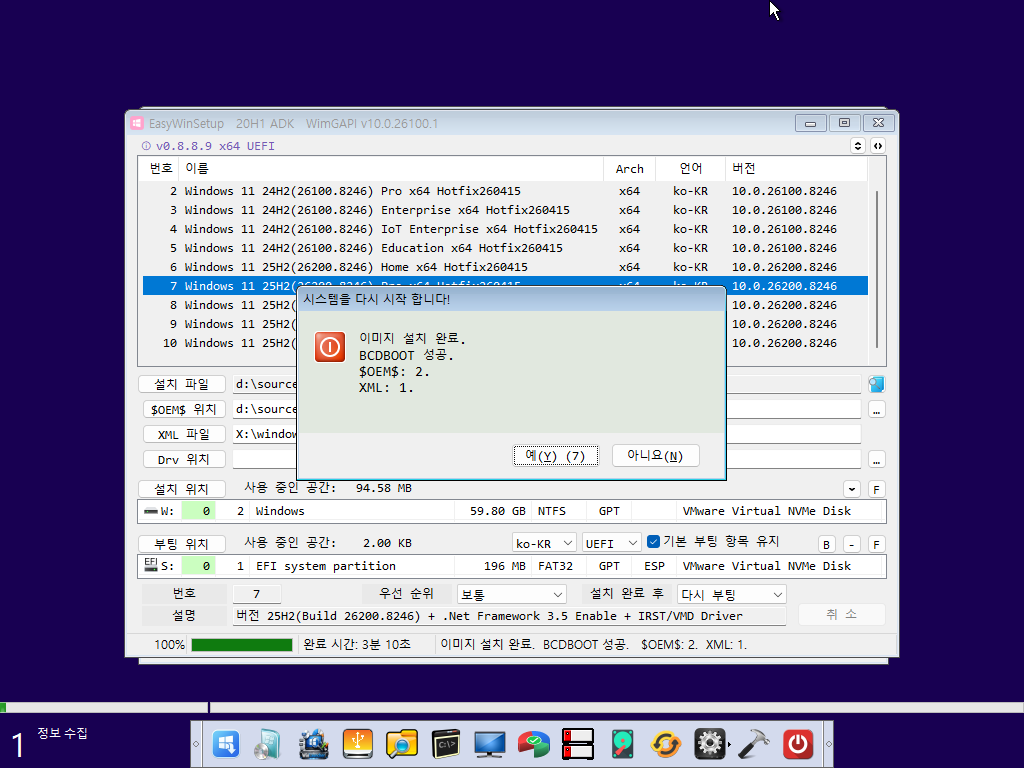The image size is (1024, 768).
Task: Click the Drv 위치 button
Action: click(184, 460)
